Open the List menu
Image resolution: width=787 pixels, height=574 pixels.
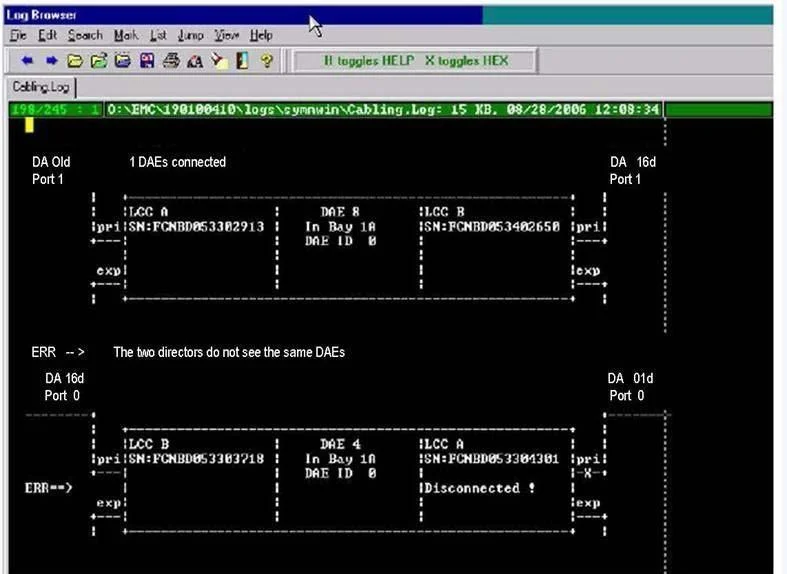(158, 35)
